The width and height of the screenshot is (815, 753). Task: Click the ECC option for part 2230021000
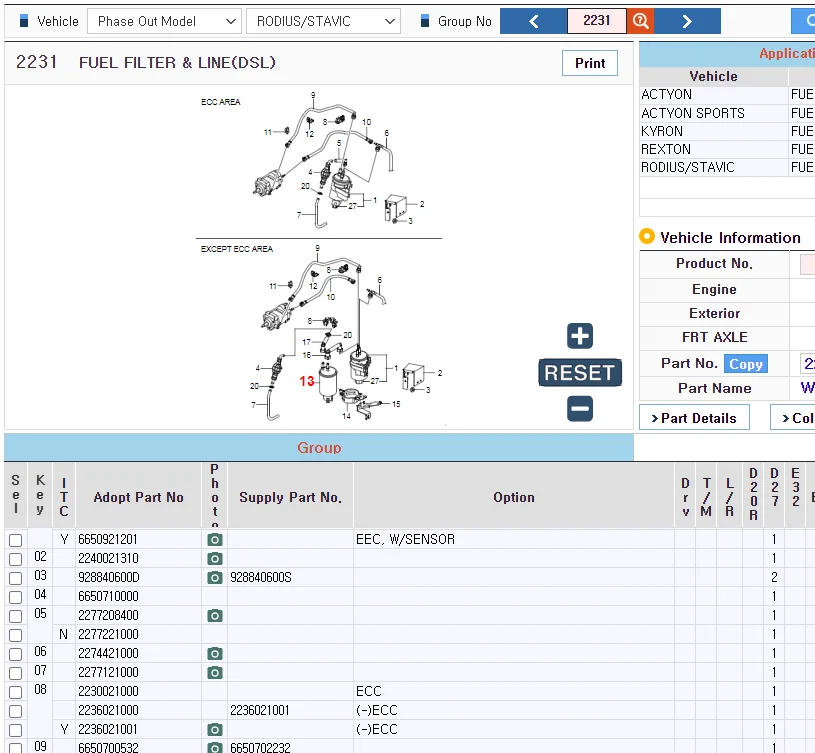(369, 691)
